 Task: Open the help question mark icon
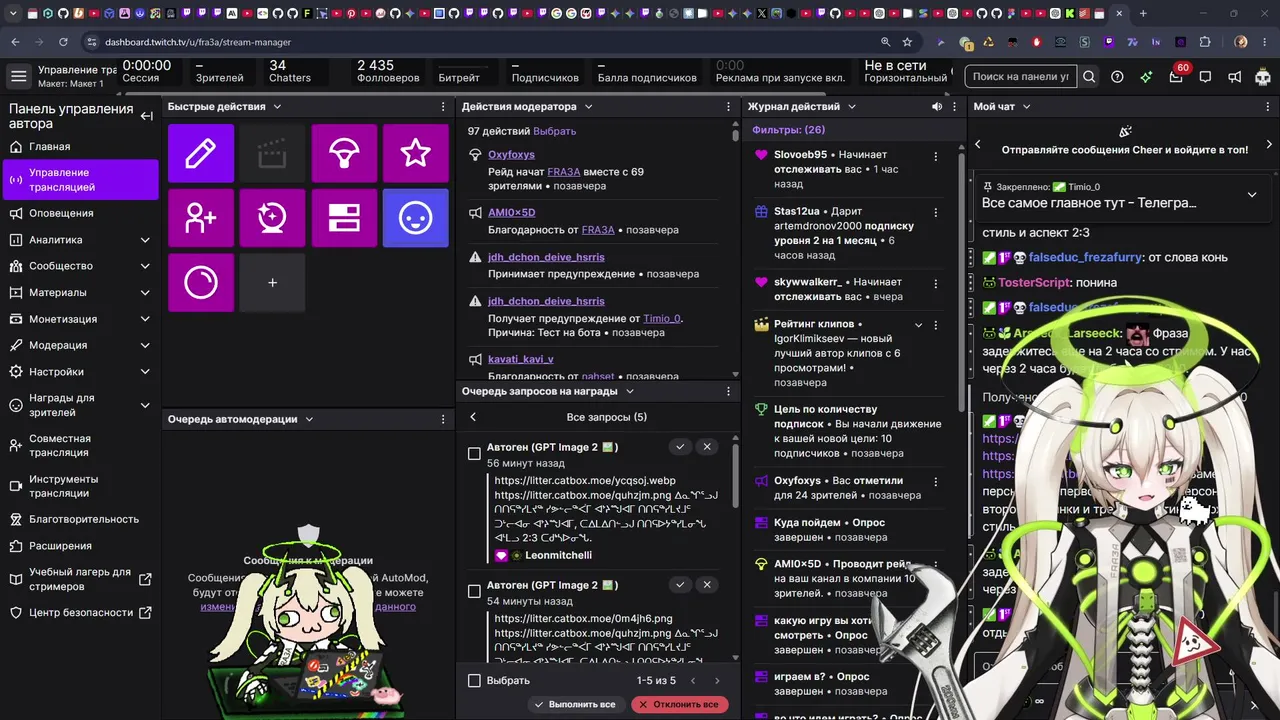click(x=1117, y=77)
